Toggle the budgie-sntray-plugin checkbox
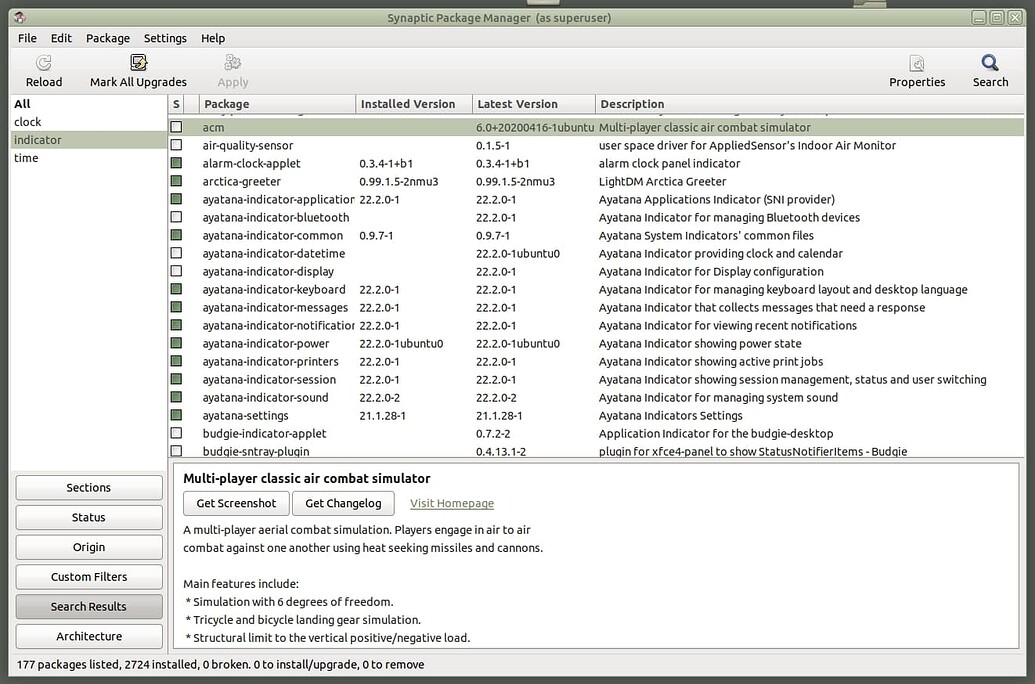Viewport: 1035px width, 684px height. point(176,451)
